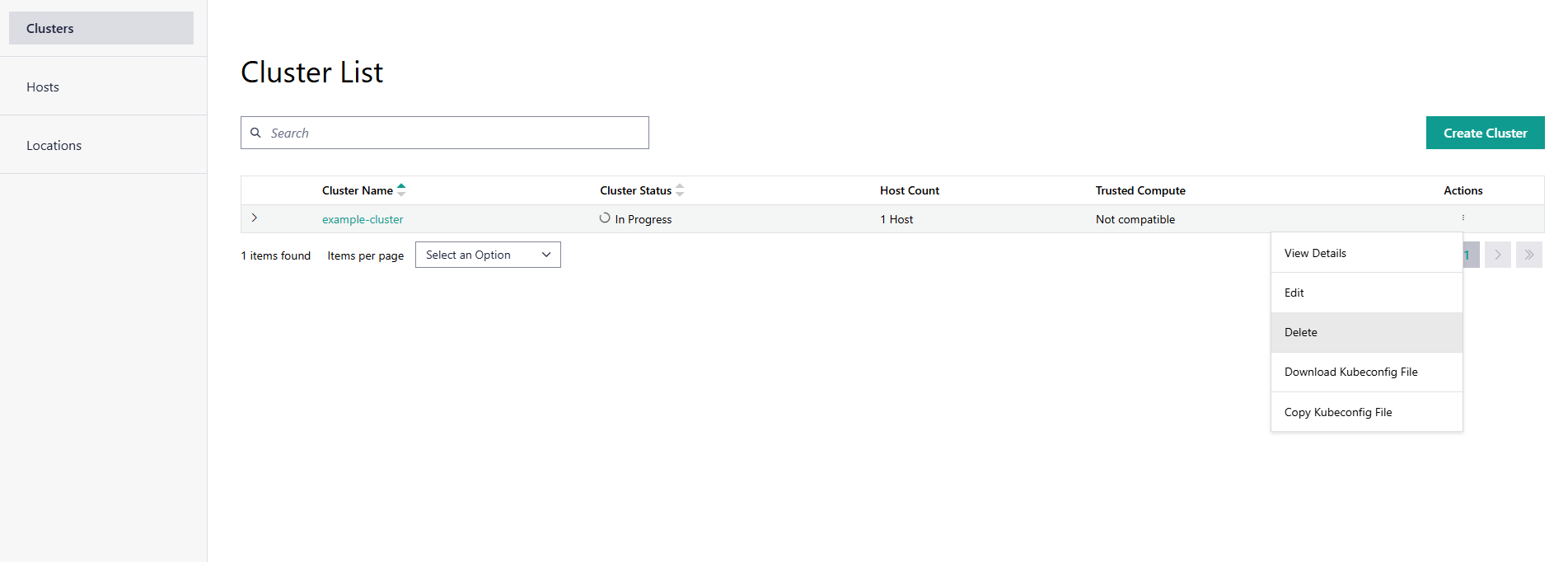Image resolution: width=1568 pixels, height=562 pixels.
Task: Click the cluster Search input field
Action: point(457,133)
